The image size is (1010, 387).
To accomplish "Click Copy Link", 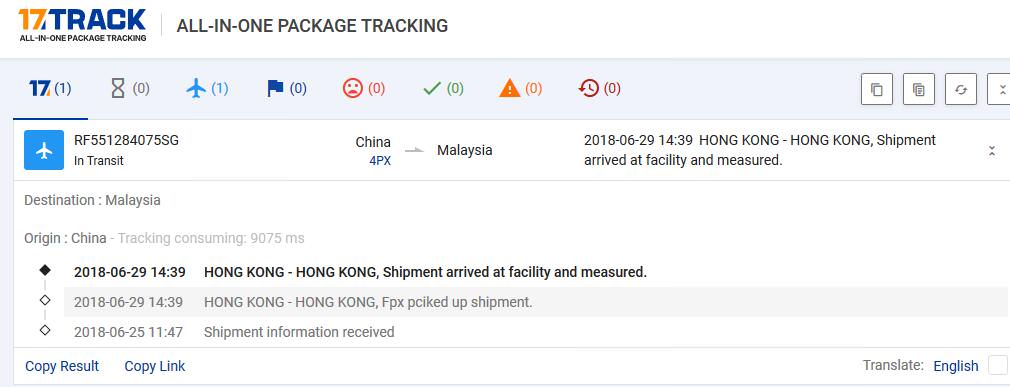I will pyautogui.click(x=155, y=366).
